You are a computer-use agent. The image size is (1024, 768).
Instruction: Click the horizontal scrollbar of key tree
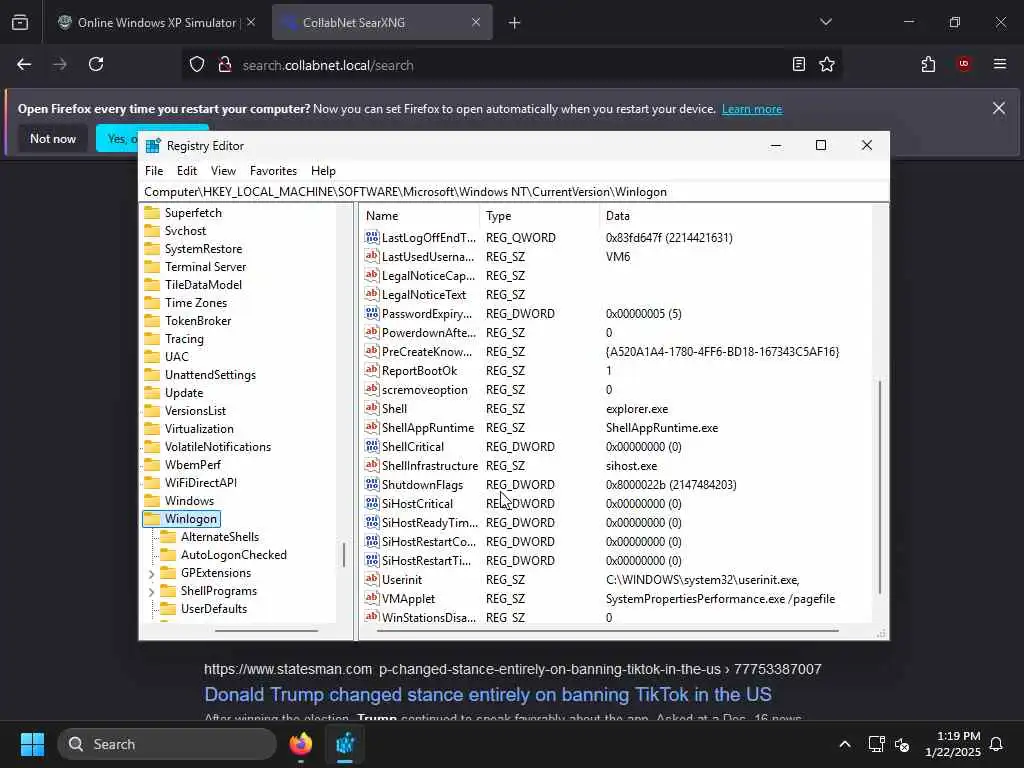(266, 631)
